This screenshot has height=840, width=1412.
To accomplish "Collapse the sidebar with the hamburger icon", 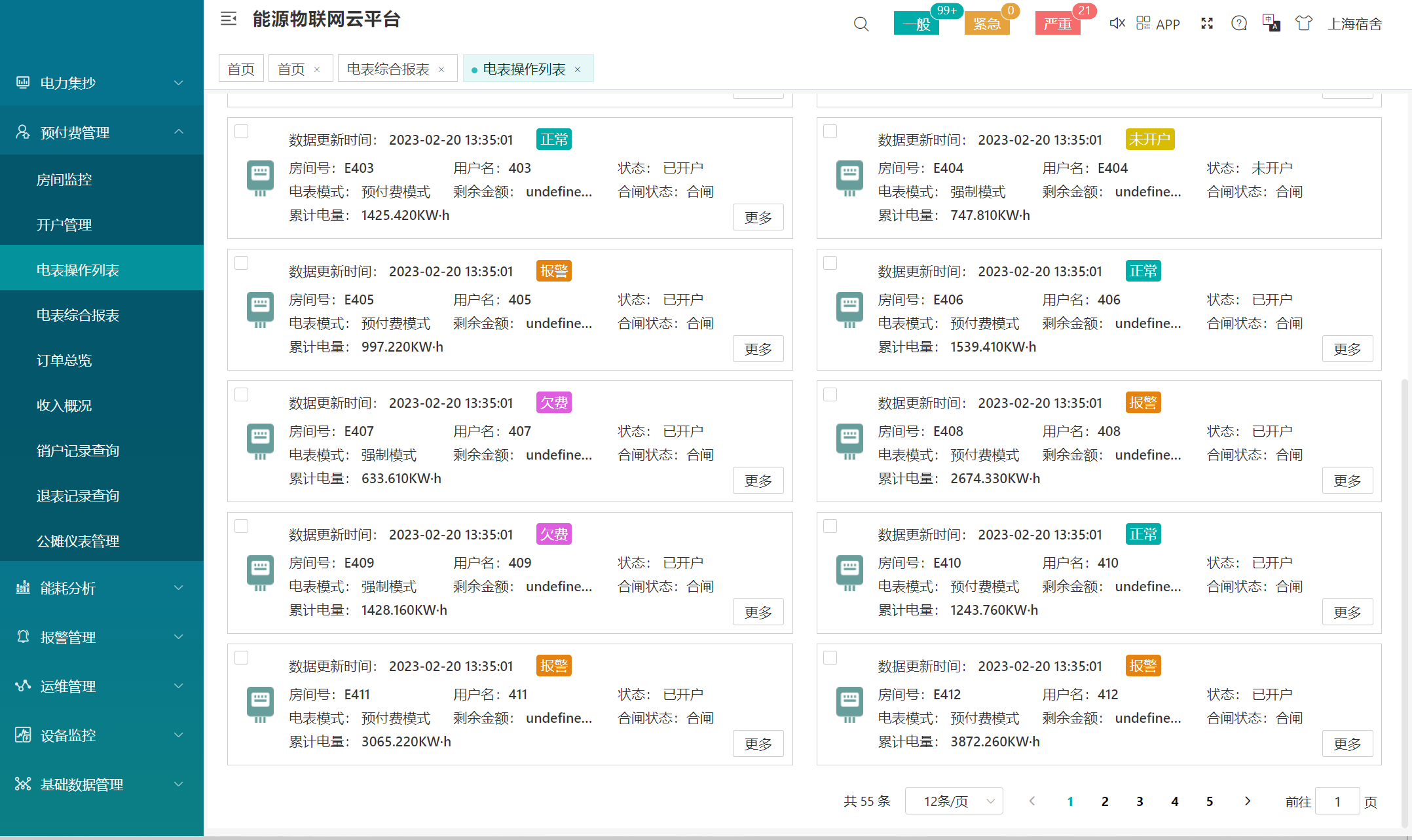I will [x=229, y=19].
